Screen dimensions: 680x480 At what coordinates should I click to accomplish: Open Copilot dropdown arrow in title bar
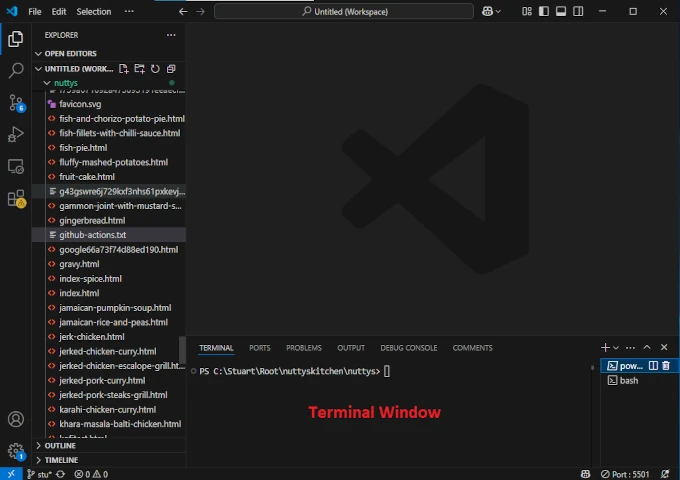498,12
